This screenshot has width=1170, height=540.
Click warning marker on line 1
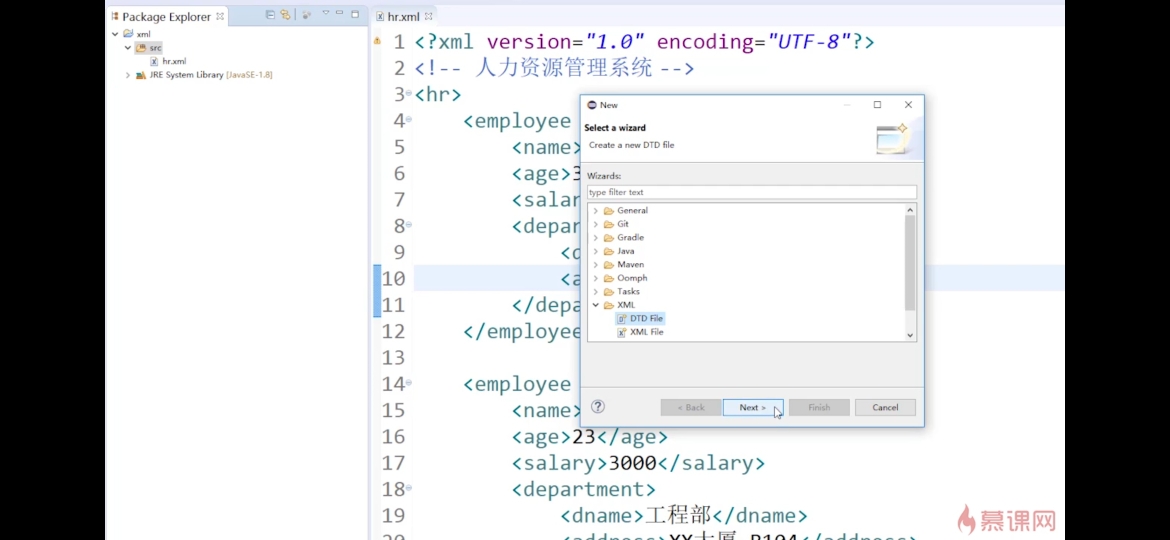[x=377, y=41]
